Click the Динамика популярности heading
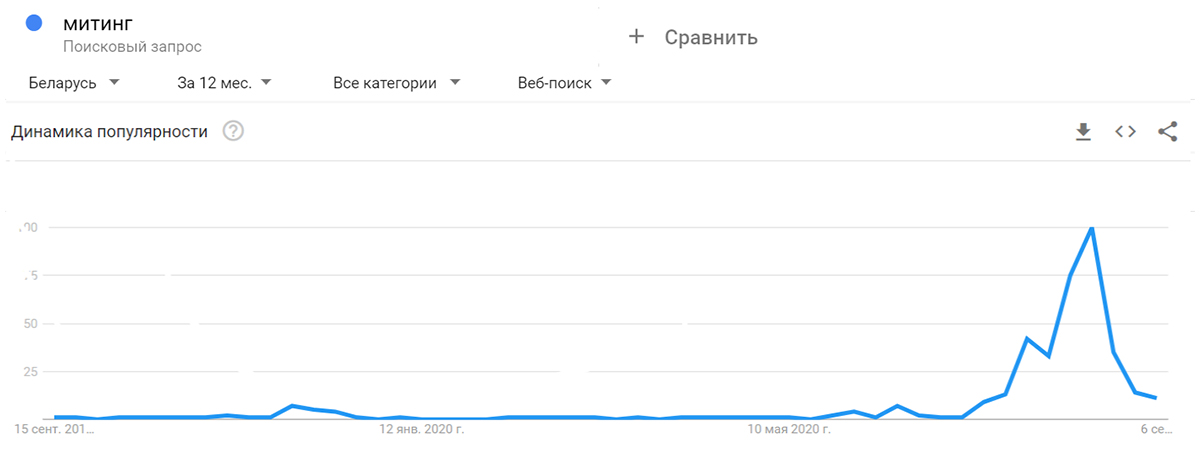 click(109, 132)
